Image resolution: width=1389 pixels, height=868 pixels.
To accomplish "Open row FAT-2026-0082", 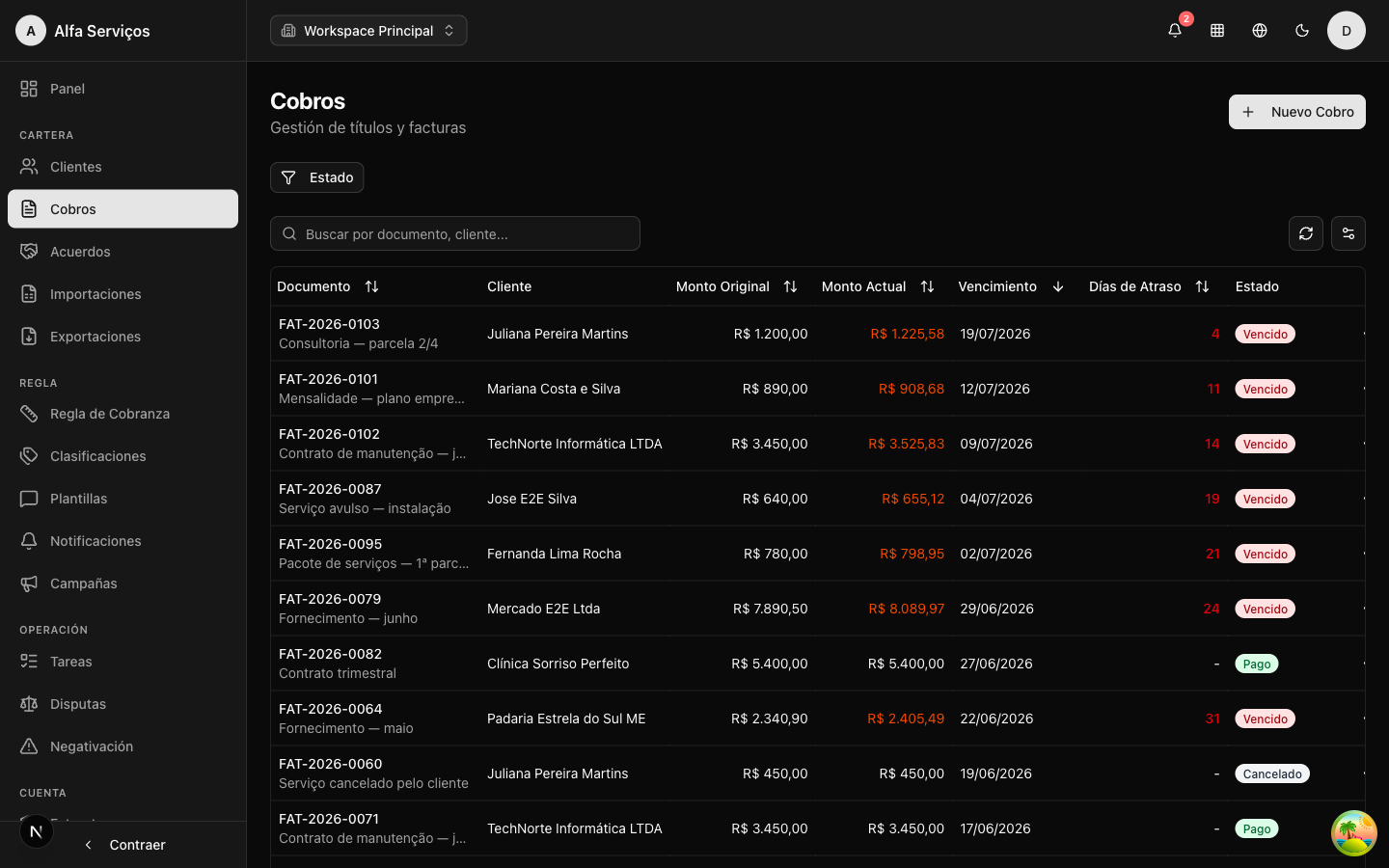I will [x=818, y=664].
